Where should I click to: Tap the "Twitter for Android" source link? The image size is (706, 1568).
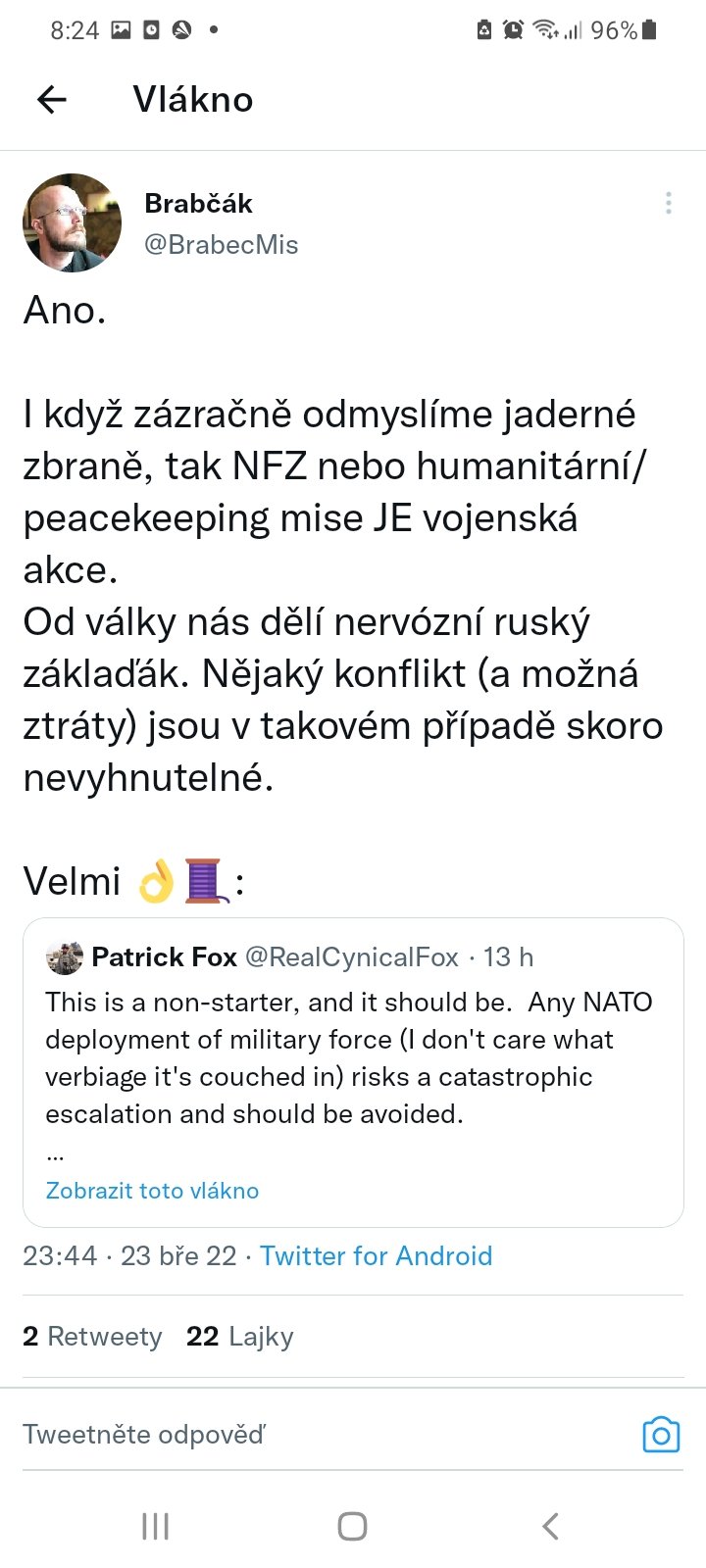pyautogui.click(x=377, y=1256)
